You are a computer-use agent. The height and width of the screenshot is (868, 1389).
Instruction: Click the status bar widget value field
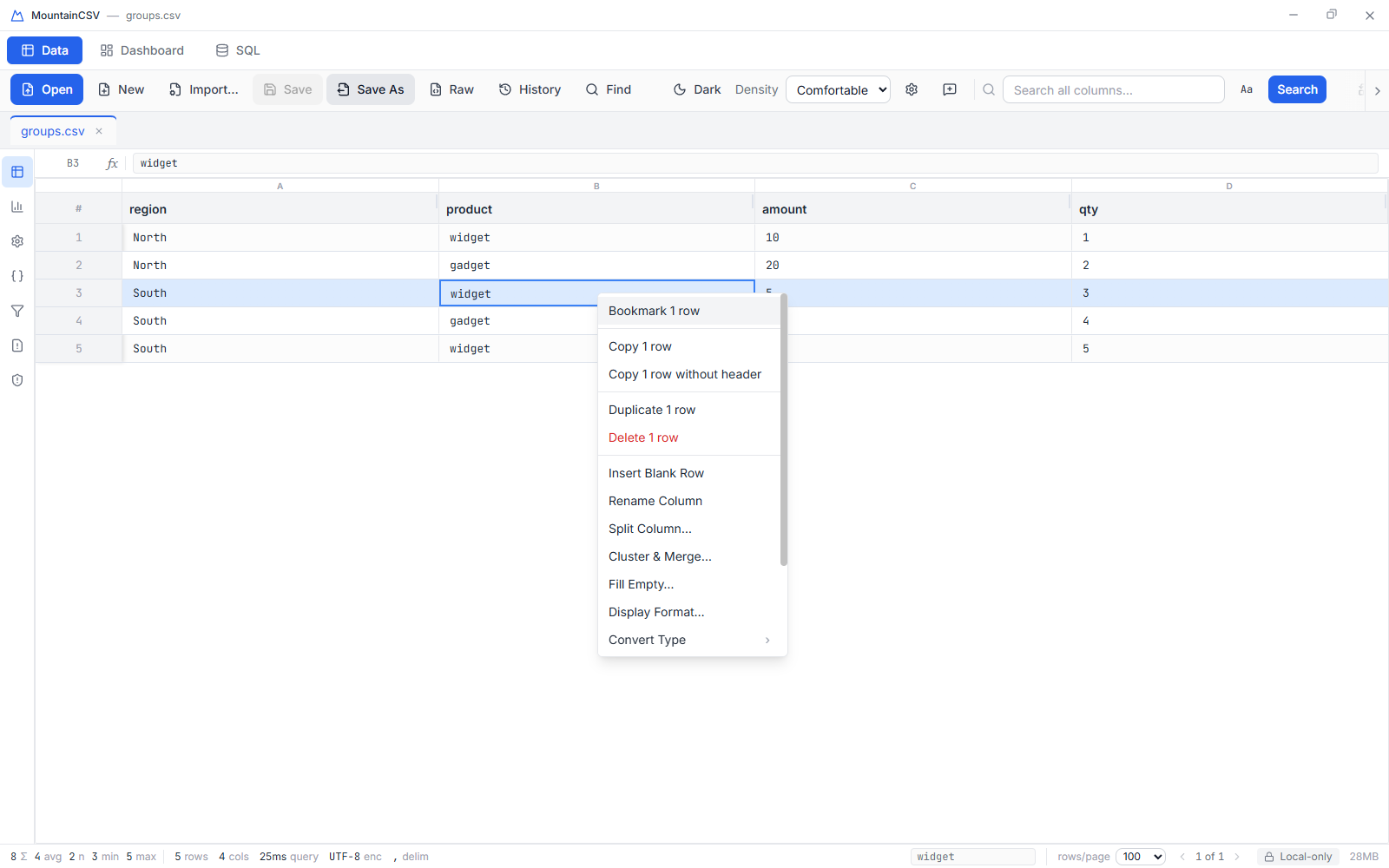(x=973, y=857)
